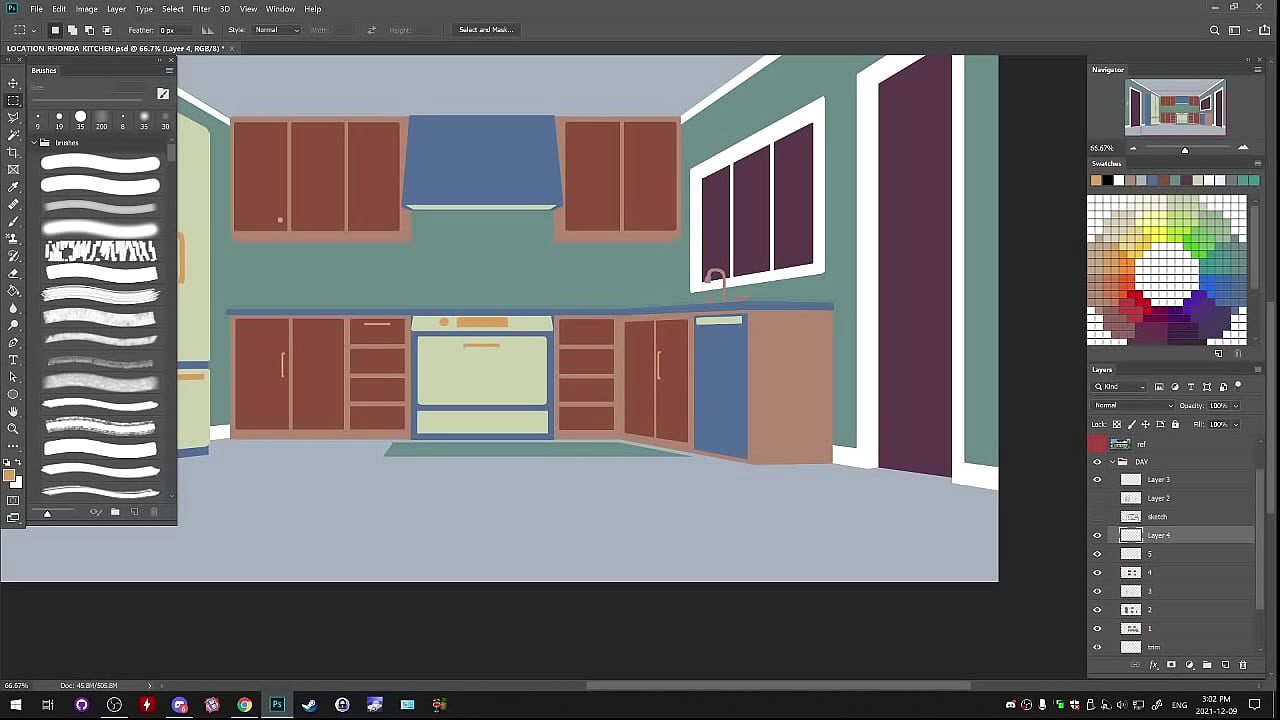Viewport: 1280px width, 720px height.
Task: Pick the Eyedropper tool
Action: pos(13,187)
